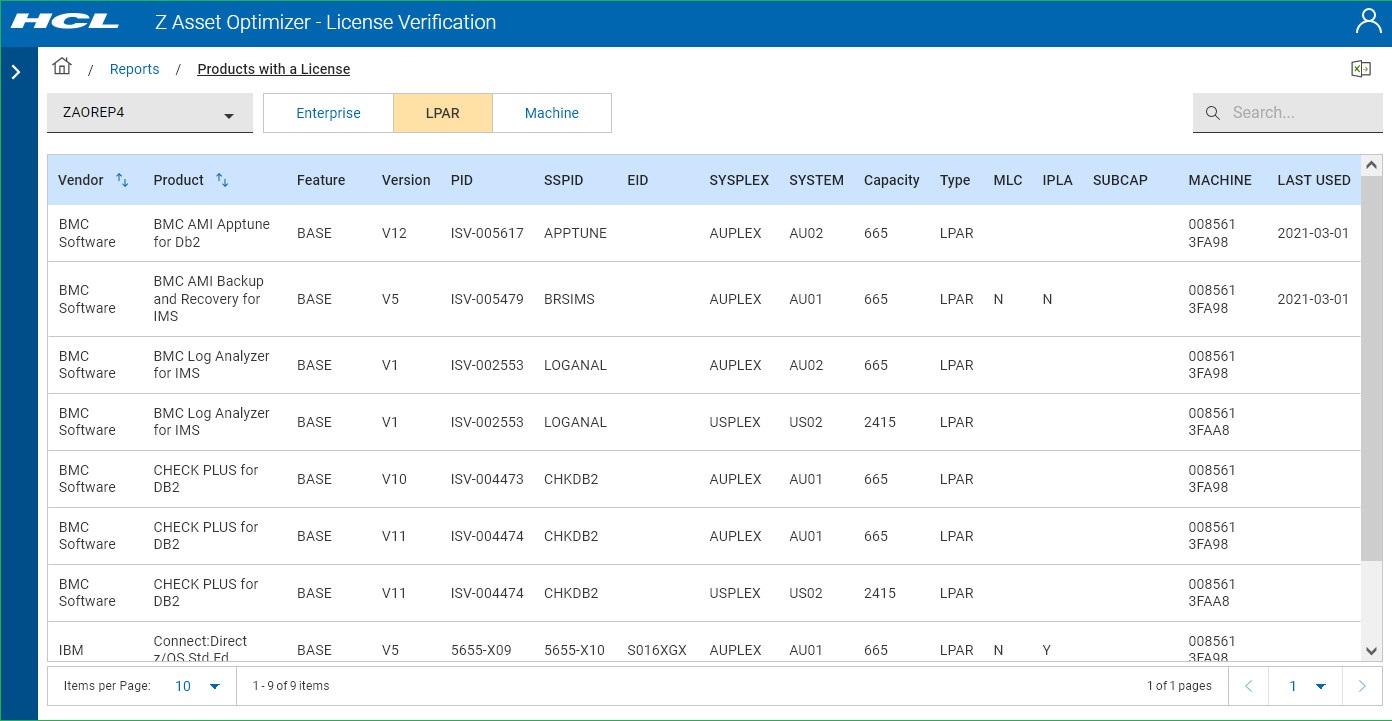Open the Reports breadcrumb link

pyautogui.click(x=134, y=69)
